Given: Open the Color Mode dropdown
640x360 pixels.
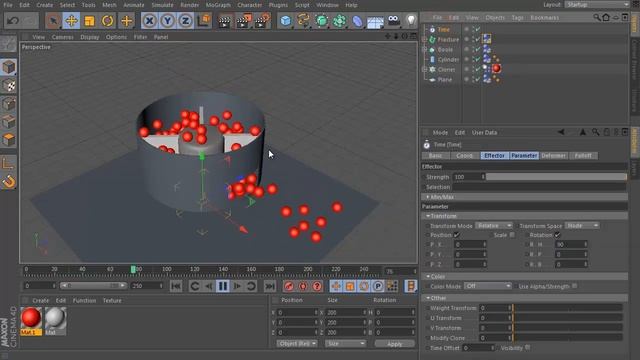Looking at the screenshot, I should [x=488, y=286].
